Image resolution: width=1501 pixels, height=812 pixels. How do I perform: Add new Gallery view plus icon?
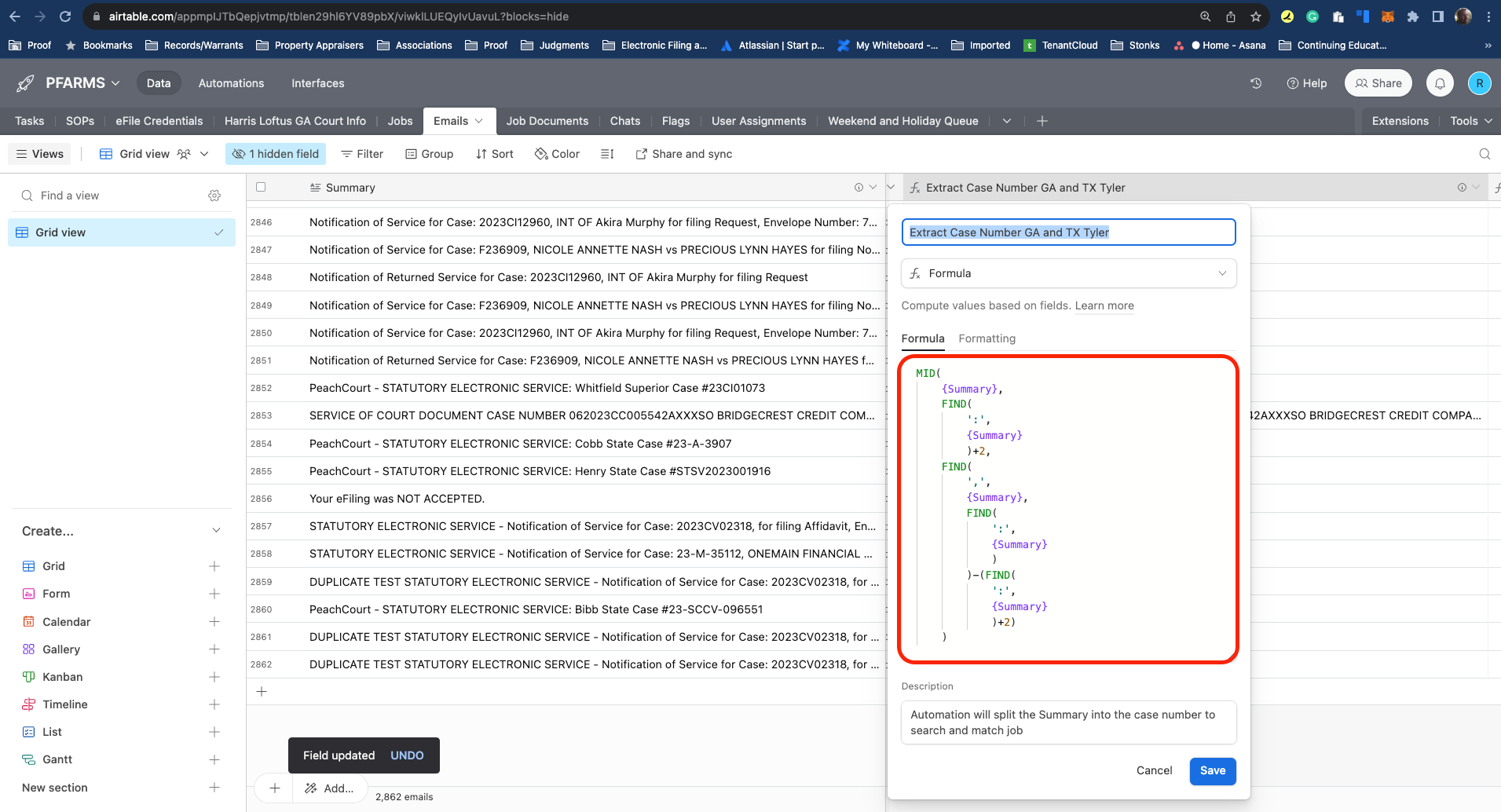click(214, 649)
